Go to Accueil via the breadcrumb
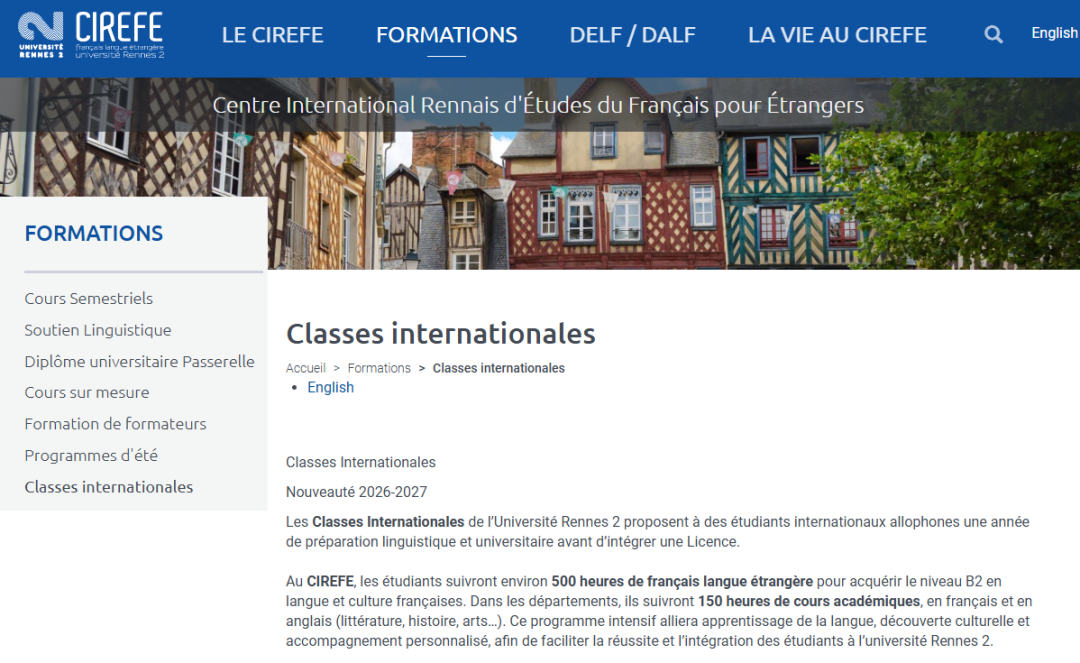This screenshot has width=1080, height=663. pos(305,367)
